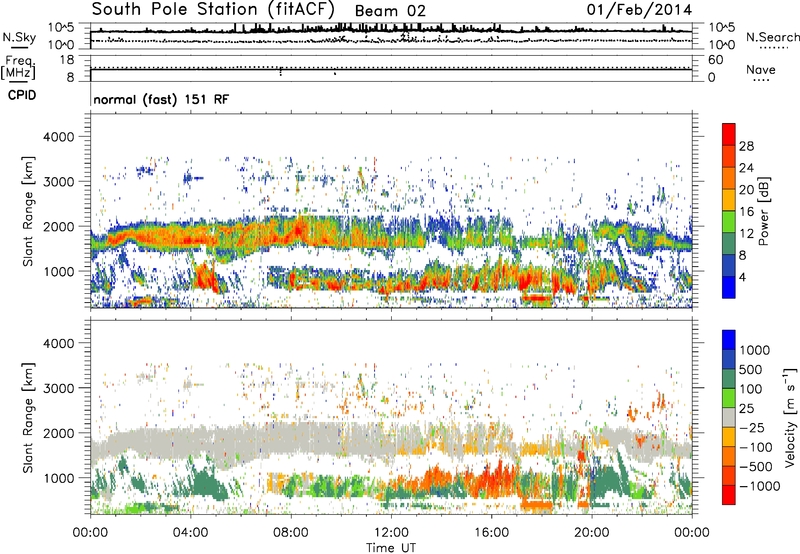Click the '16:00' time axis tick label
The height and width of the screenshot is (554, 800).
pos(491,533)
